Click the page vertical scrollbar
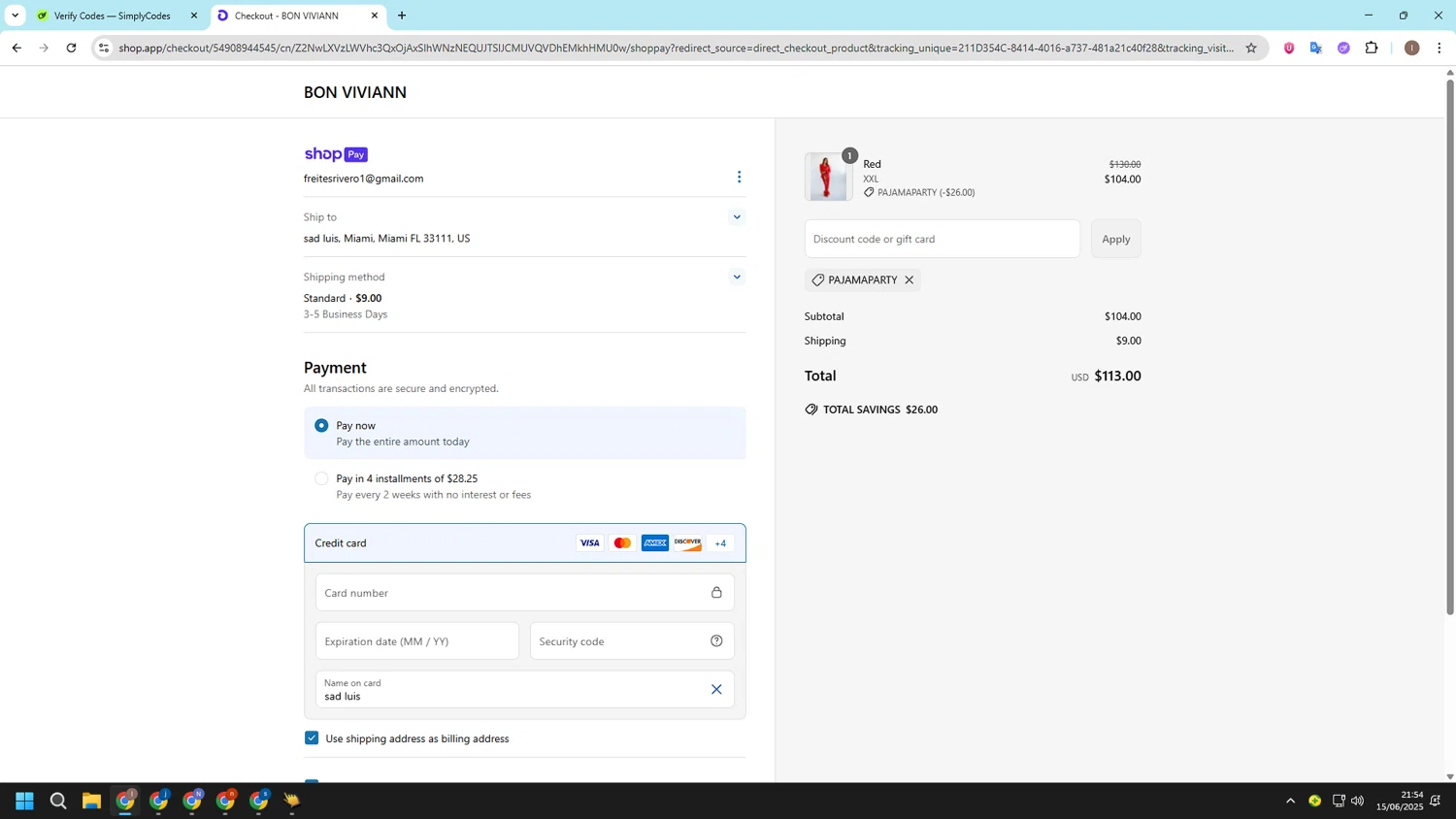 [1450, 347]
